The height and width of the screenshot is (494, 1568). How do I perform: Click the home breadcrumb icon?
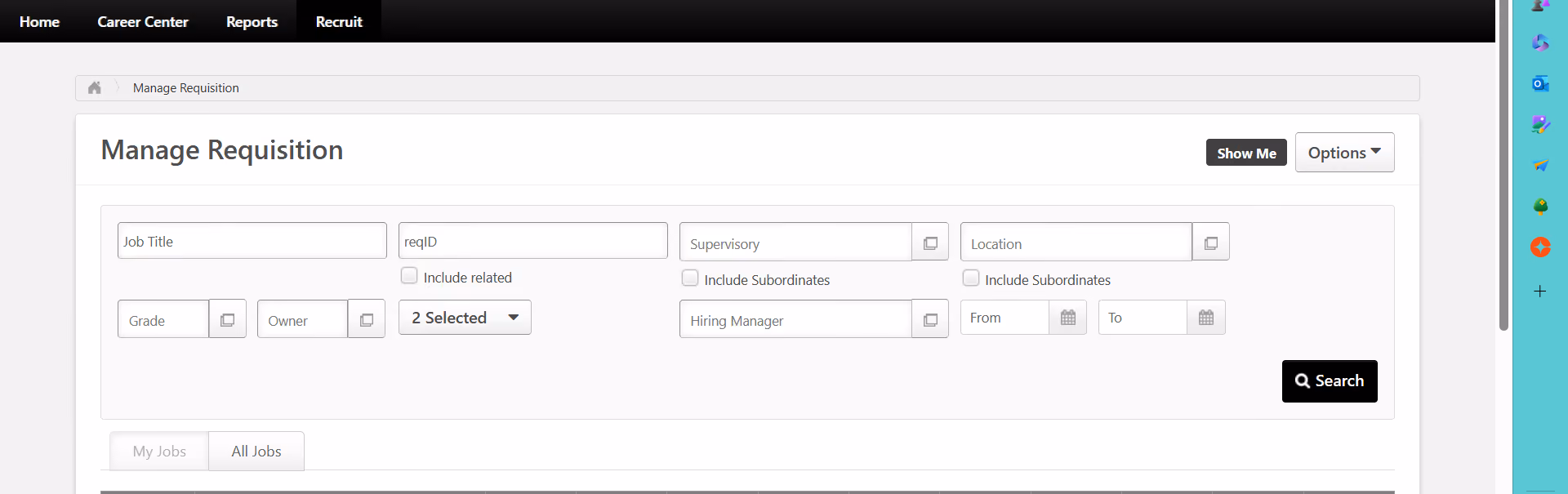tap(95, 87)
